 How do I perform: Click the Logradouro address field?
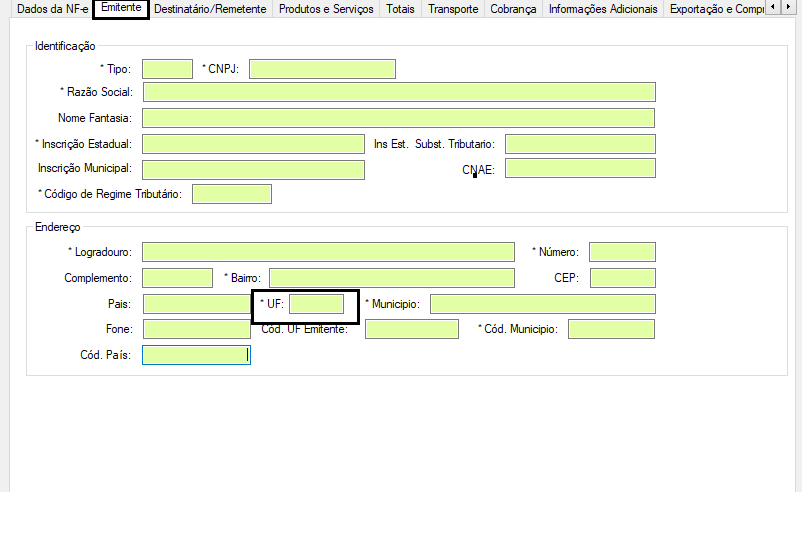point(328,252)
